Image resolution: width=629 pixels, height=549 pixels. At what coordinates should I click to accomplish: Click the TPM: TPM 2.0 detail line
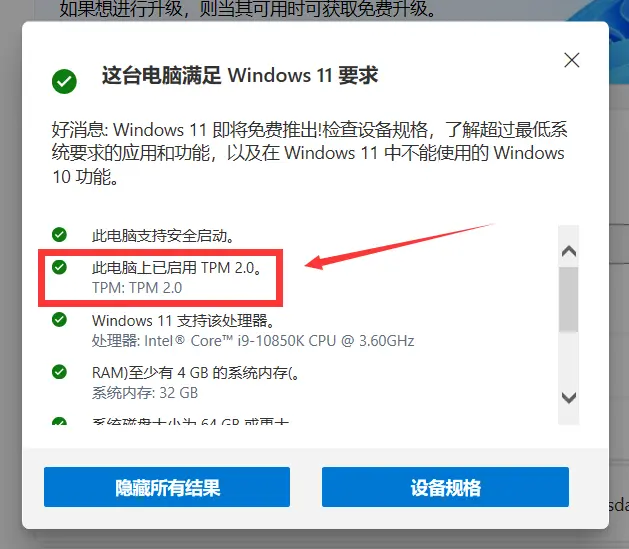[137, 288]
